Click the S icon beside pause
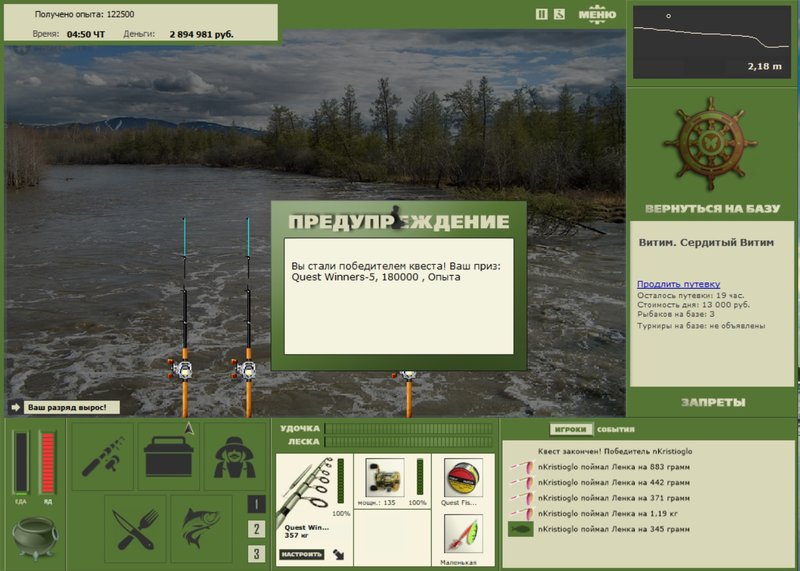The height and width of the screenshot is (571, 800). [559, 14]
